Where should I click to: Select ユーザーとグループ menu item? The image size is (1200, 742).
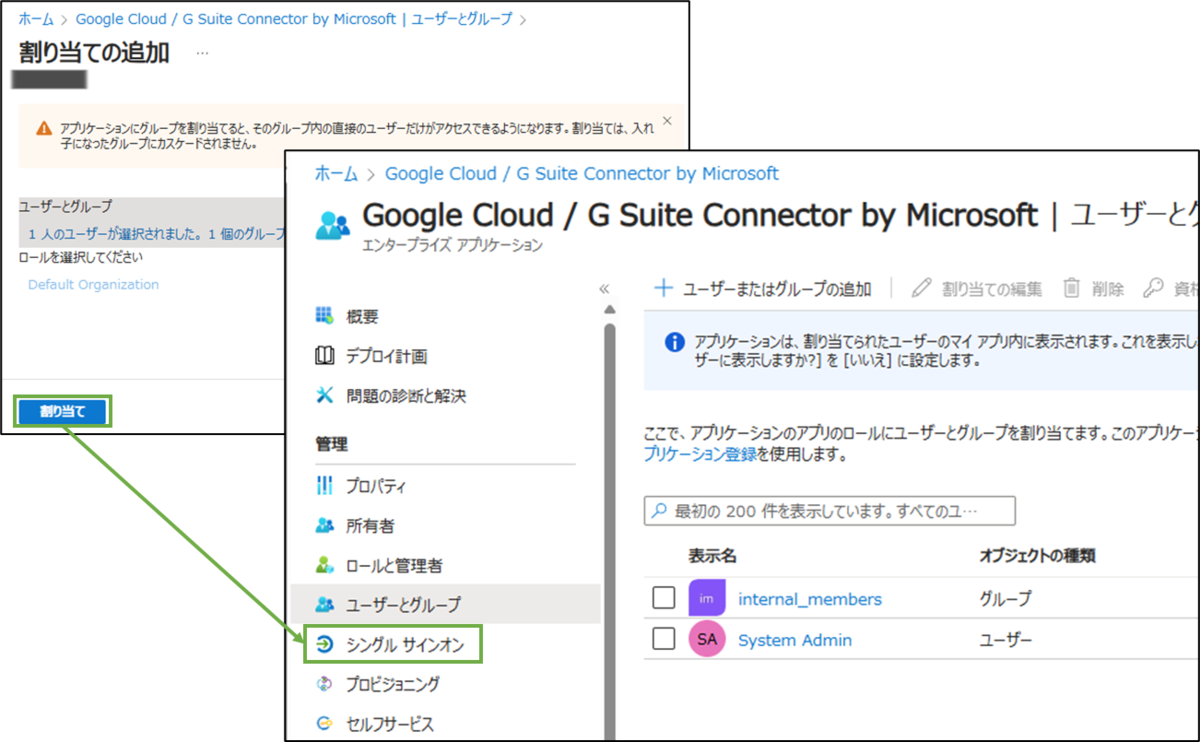(445, 604)
